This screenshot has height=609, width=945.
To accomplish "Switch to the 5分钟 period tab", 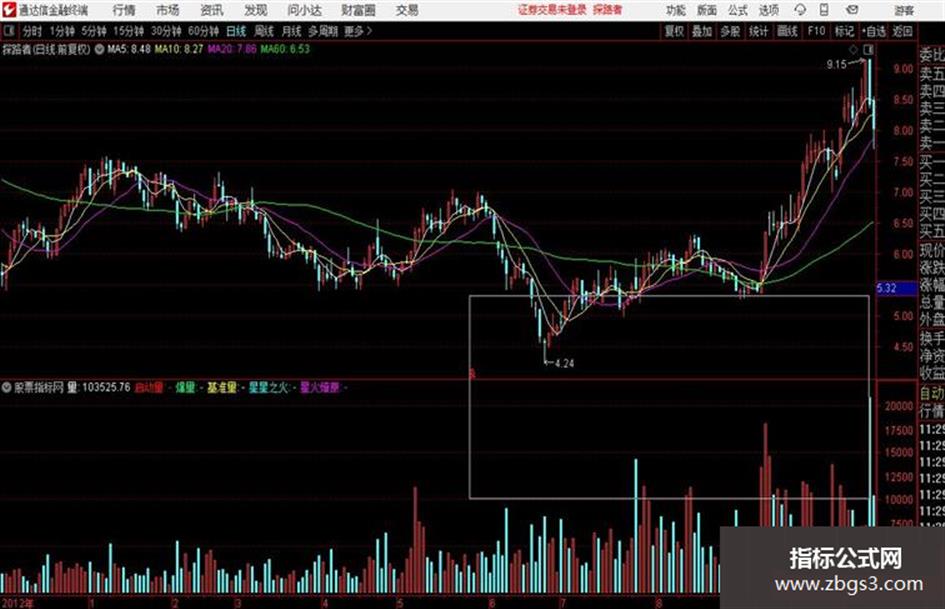I will [x=93, y=31].
